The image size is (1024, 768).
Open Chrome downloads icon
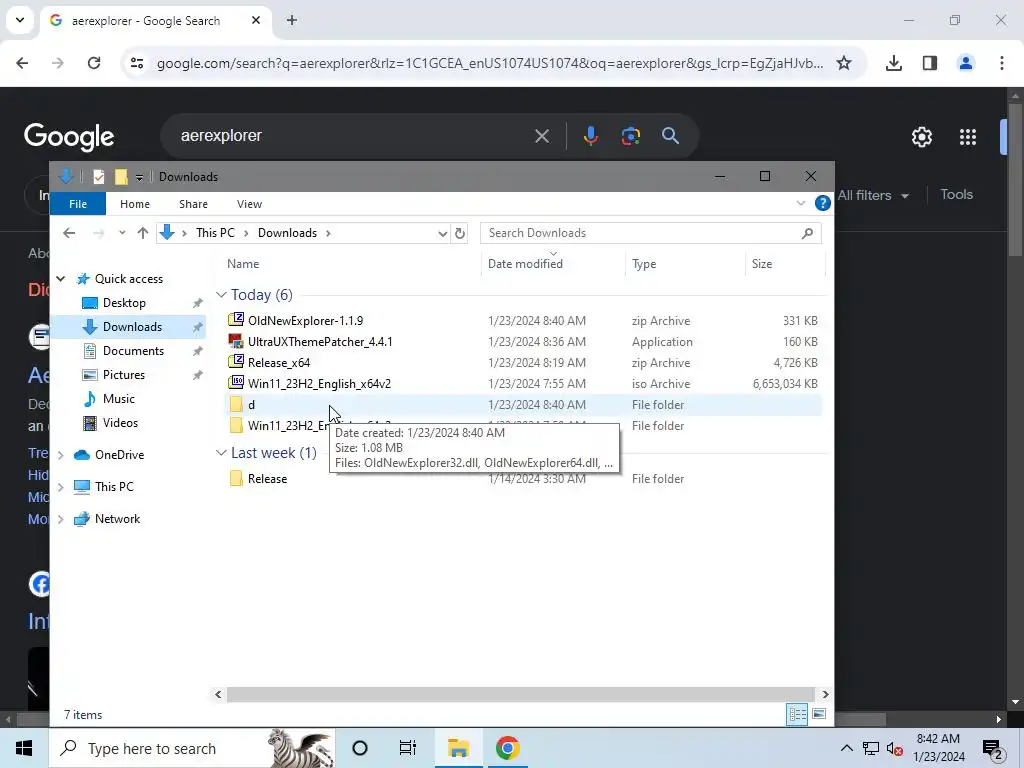[894, 63]
